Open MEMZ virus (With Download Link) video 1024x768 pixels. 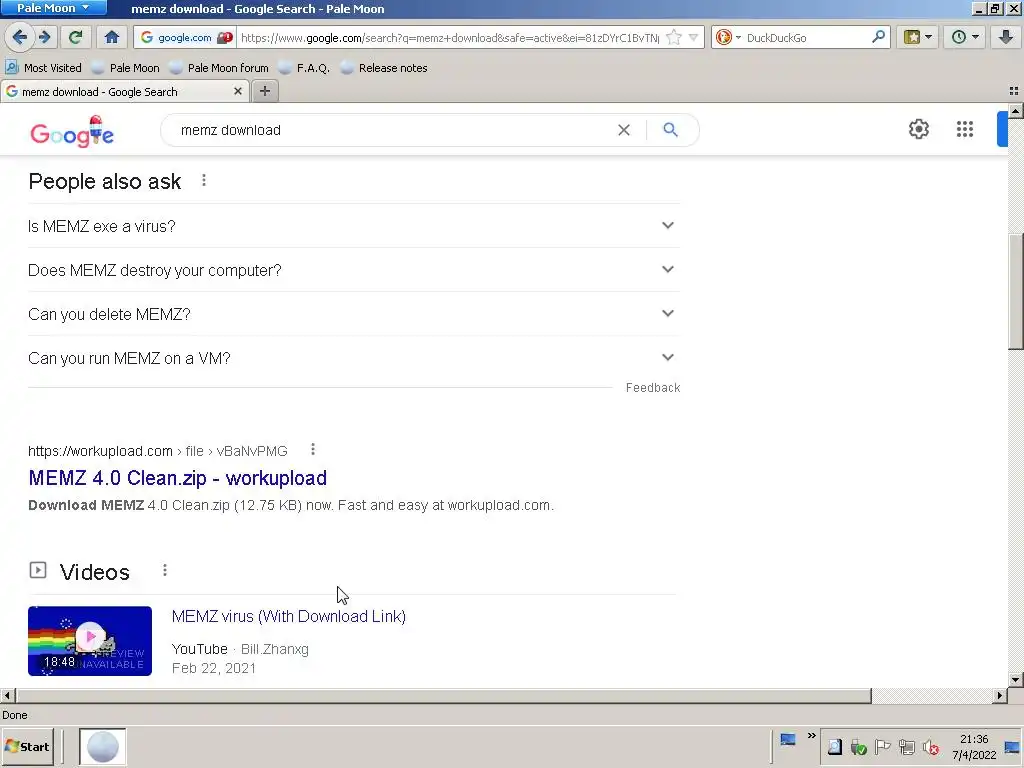pos(289,616)
